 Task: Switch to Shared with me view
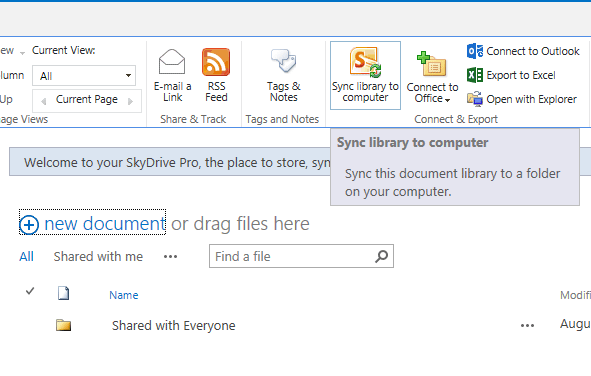pos(98,257)
